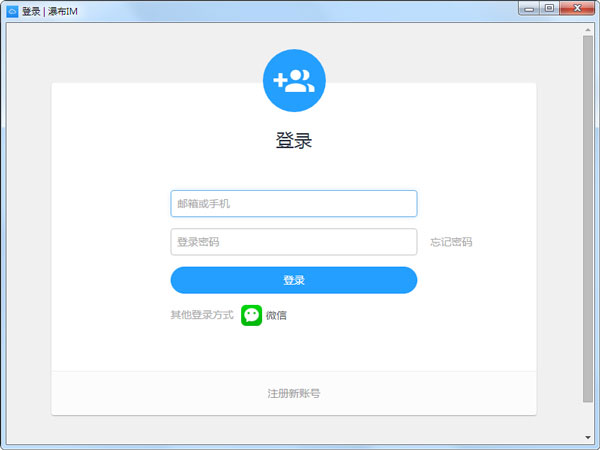The height and width of the screenshot is (450, 600).
Task: Maximize the login window
Action: [549, 8]
